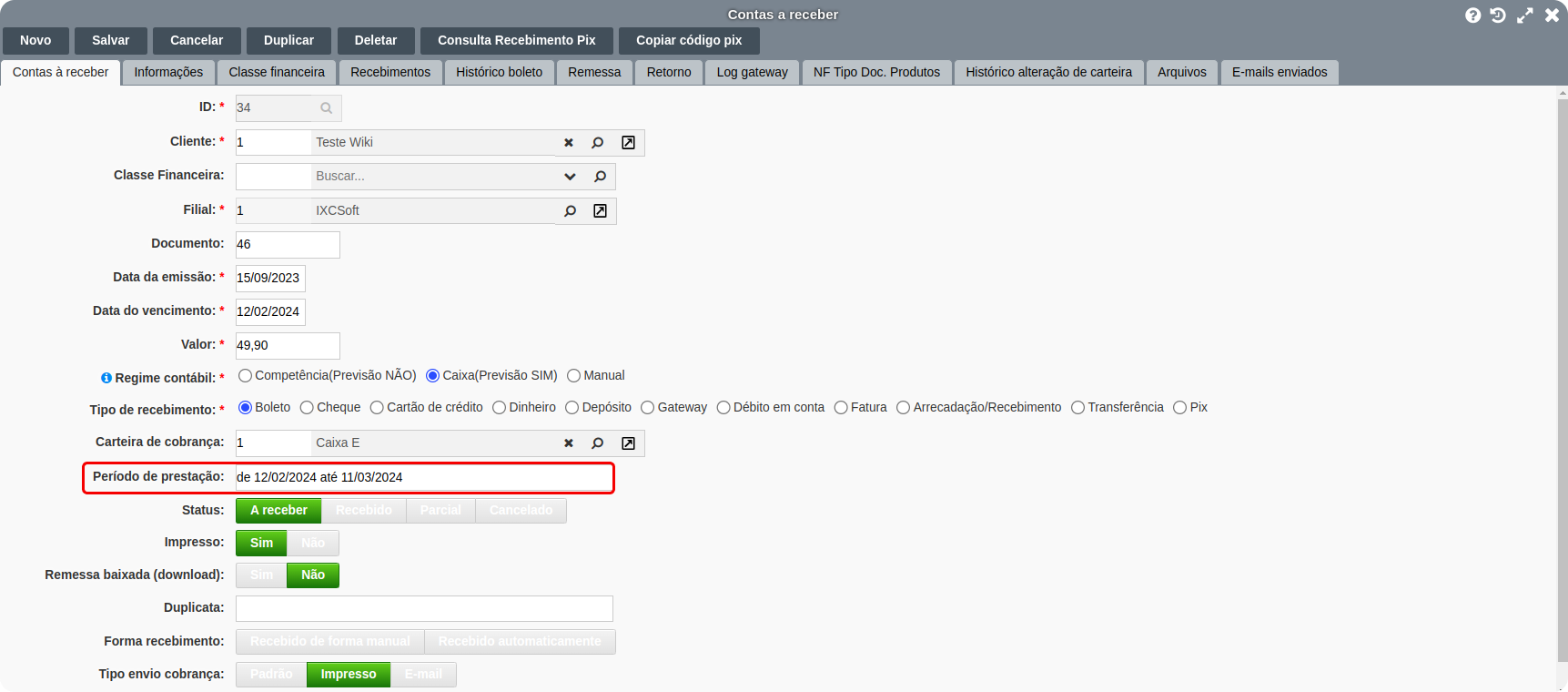Click the Valor input field

tap(288, 346)
